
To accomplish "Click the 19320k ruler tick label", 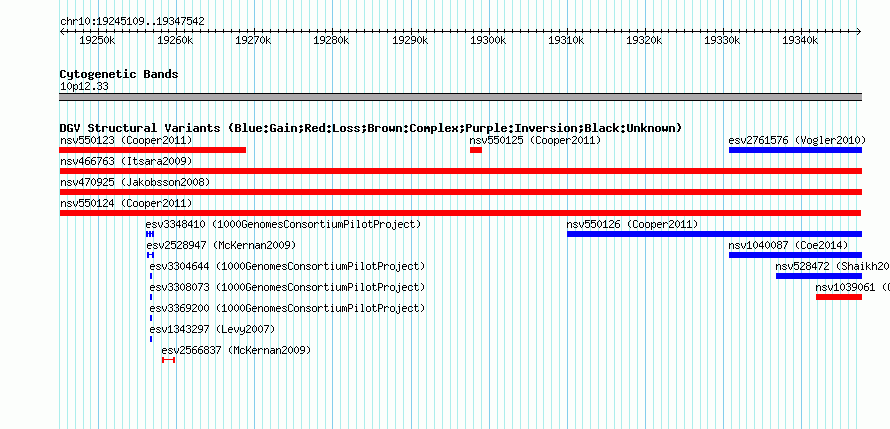I will 644,40.
